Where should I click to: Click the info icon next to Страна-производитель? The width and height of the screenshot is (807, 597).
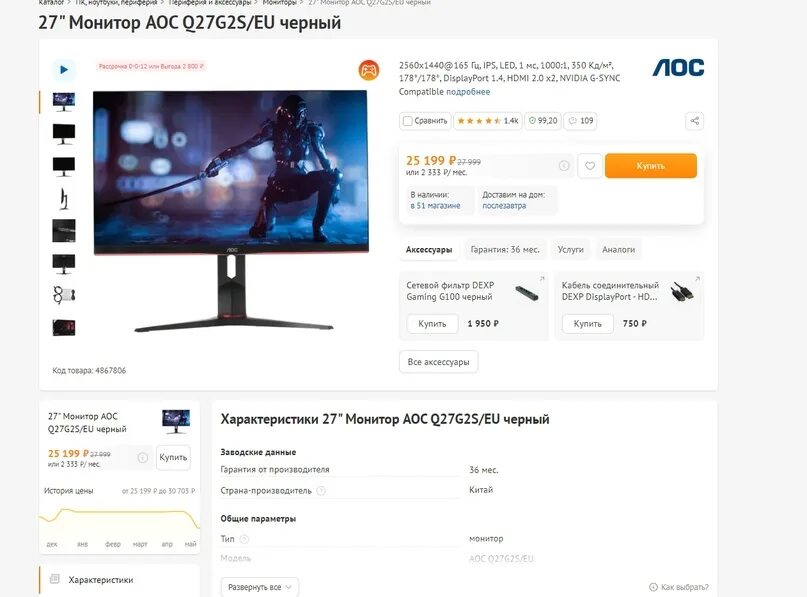point(321,490)
